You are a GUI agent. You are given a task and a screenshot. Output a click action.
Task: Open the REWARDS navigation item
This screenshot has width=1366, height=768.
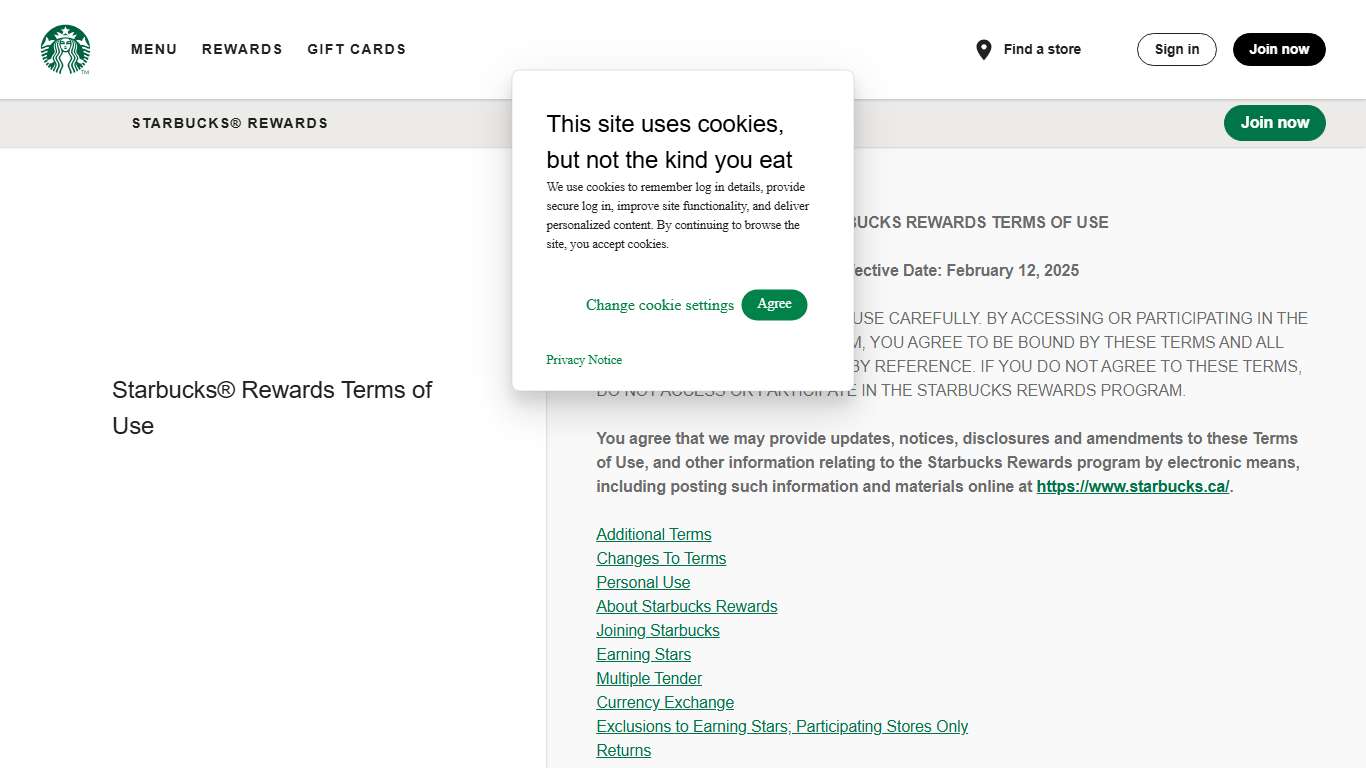click(x=242, y=49)
